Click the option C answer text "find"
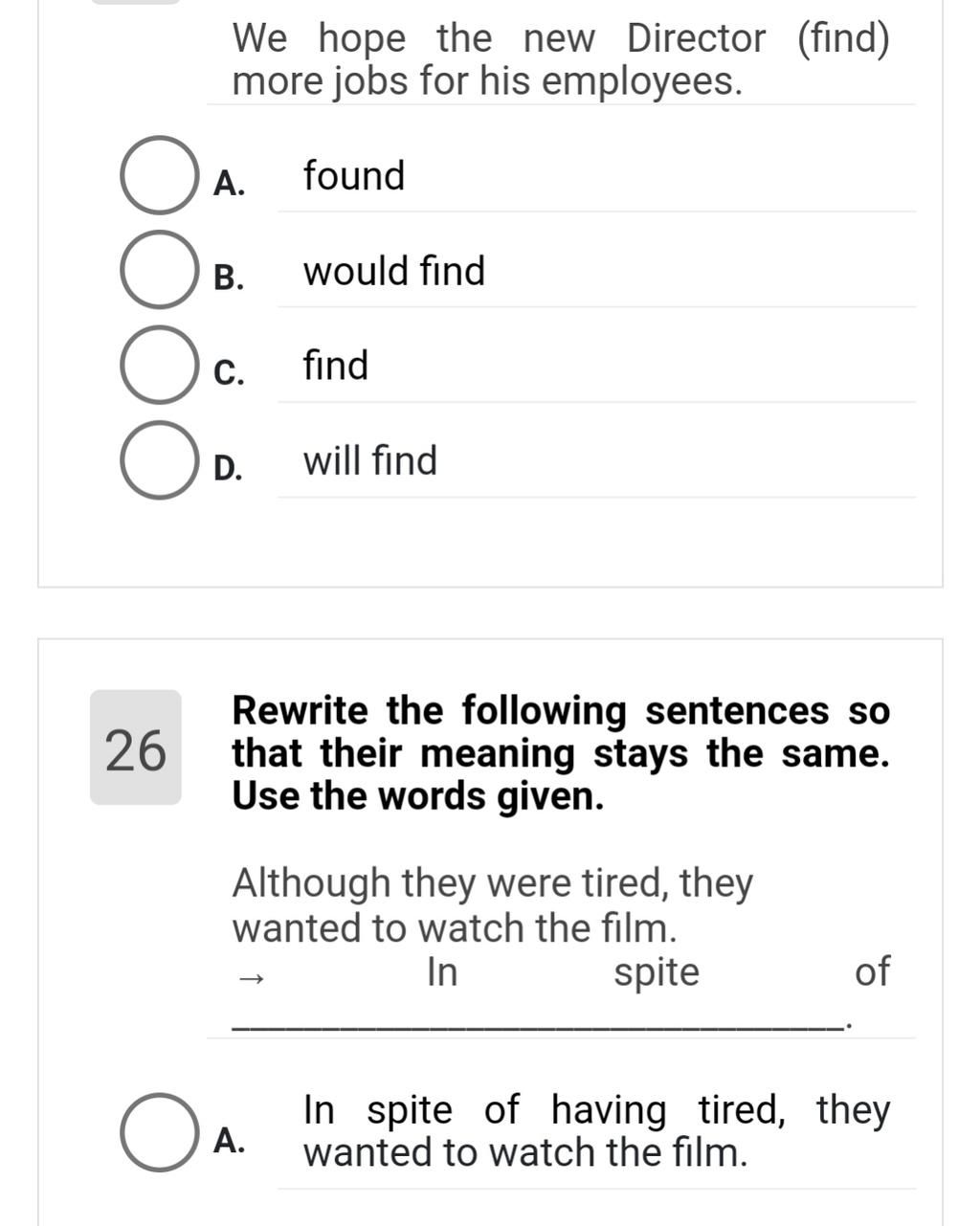Image resolution: width=980 pixels, height=1226 pixels. point(336,366)
